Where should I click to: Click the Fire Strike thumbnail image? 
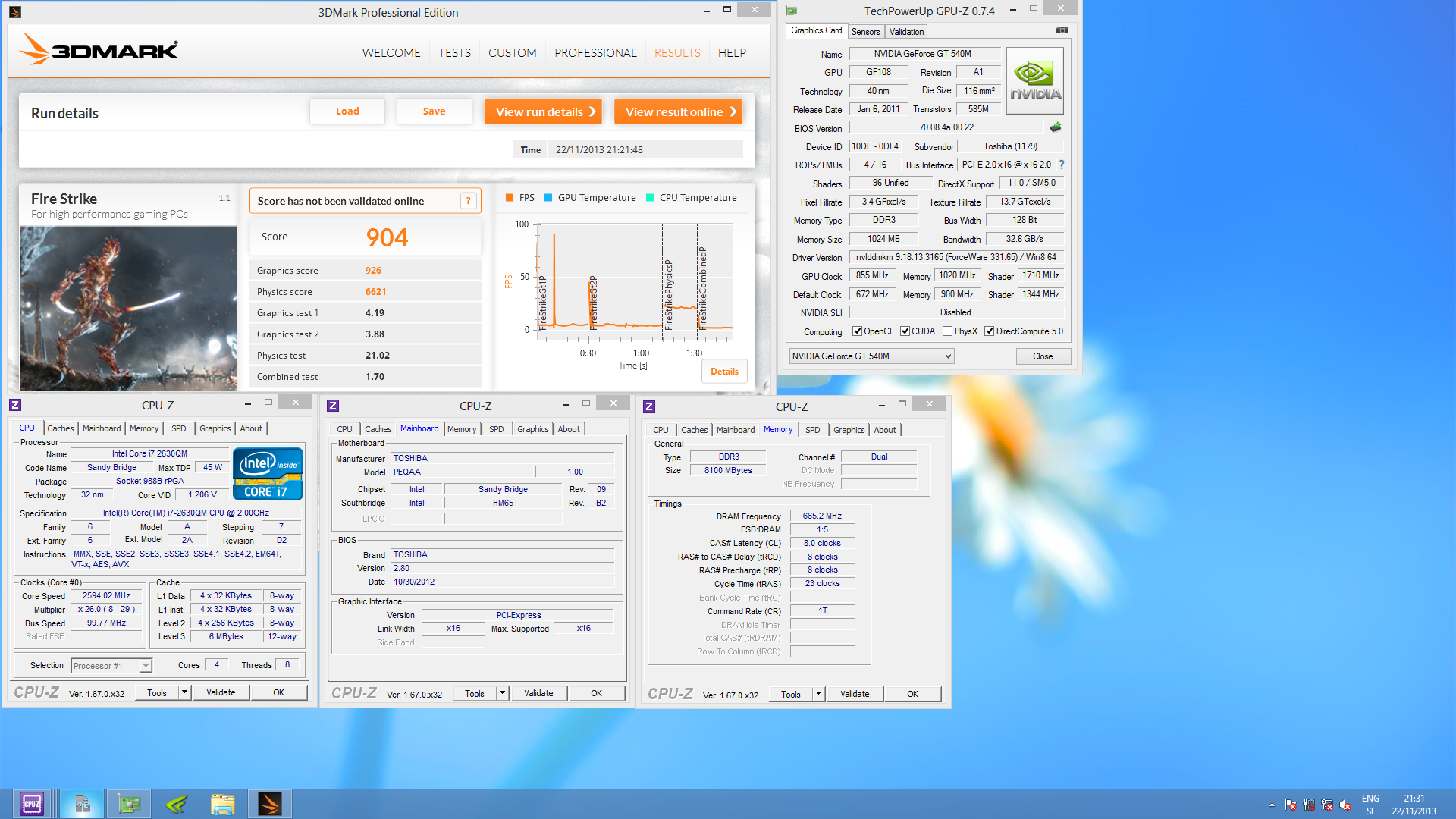[x=128, y=308]
